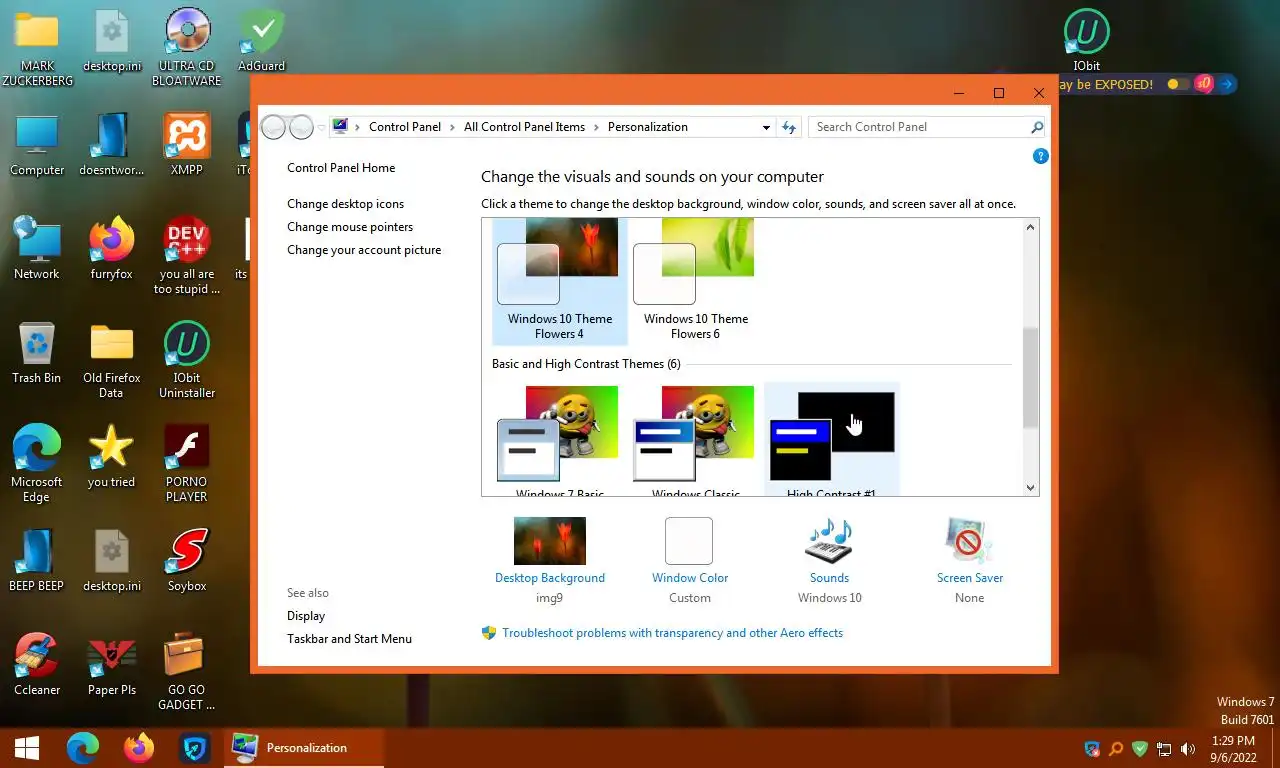Open the GO GO GADGET briefcase icon
The image size is (1280, 768).
[187, 672]
